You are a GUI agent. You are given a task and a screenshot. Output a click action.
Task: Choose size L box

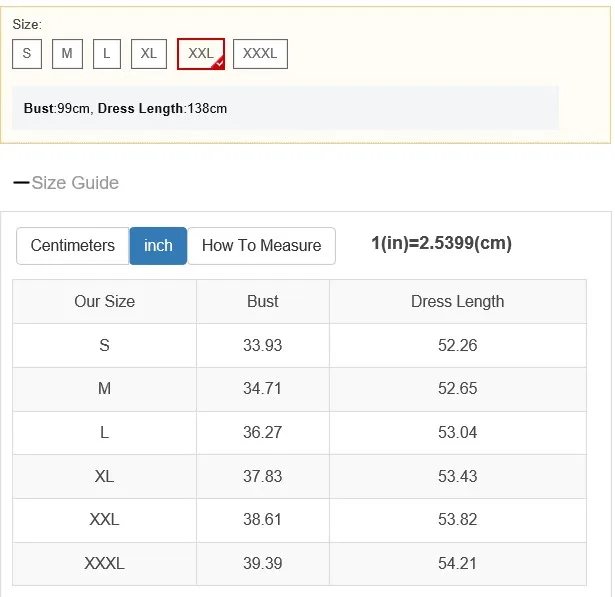pos(107,54)
